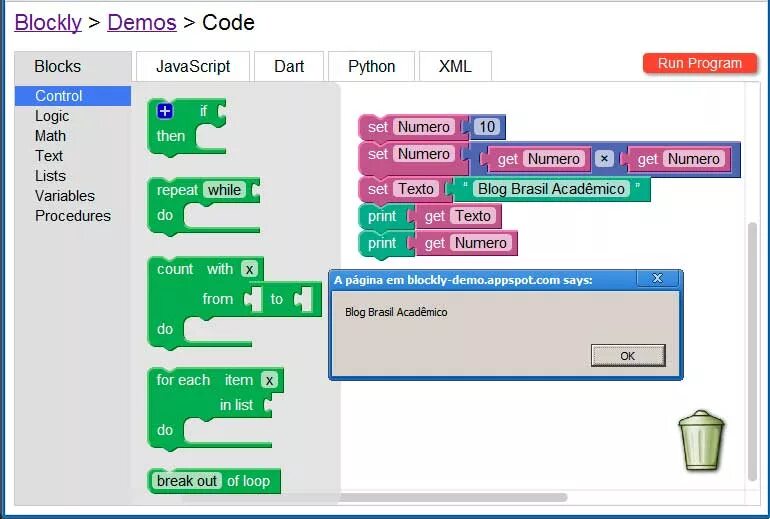Click the "from" label on count block

[x=218, y=299]
